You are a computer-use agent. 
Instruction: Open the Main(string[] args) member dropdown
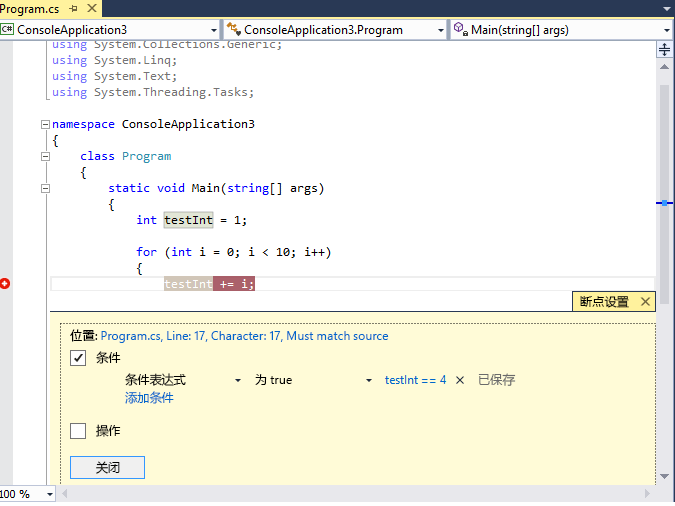tap(666, 30)
